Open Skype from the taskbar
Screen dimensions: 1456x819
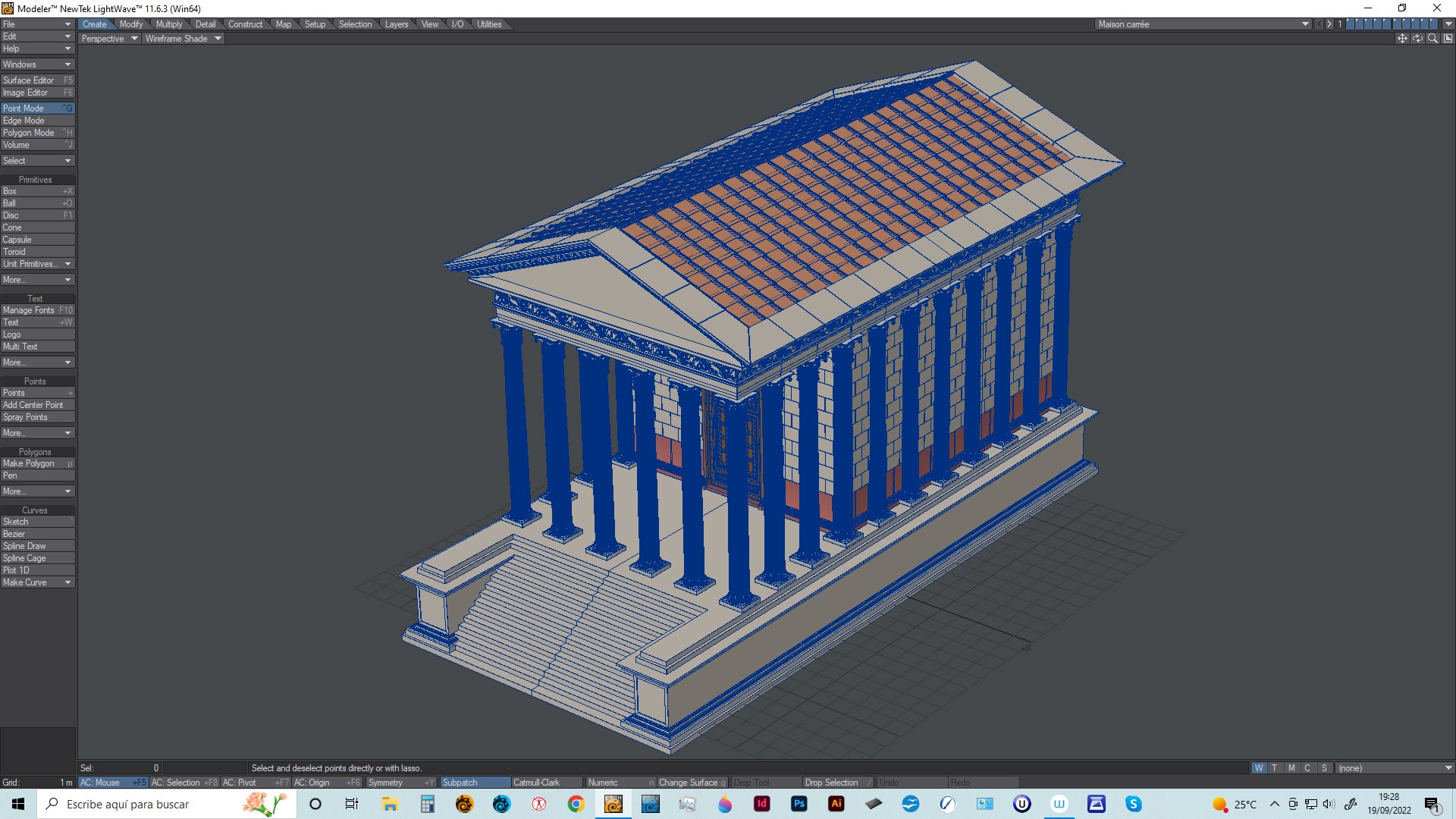pos(1134,804)
